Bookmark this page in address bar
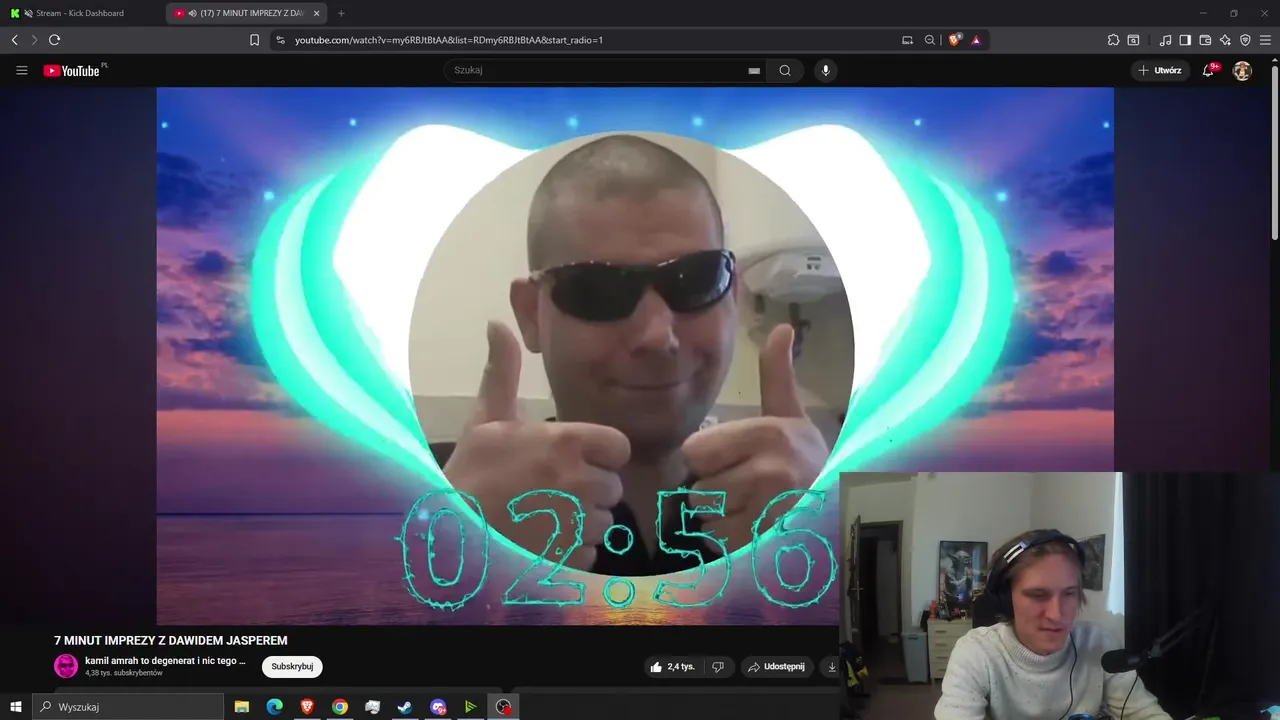The image size is (1280, 720). (x=254, y=40)
